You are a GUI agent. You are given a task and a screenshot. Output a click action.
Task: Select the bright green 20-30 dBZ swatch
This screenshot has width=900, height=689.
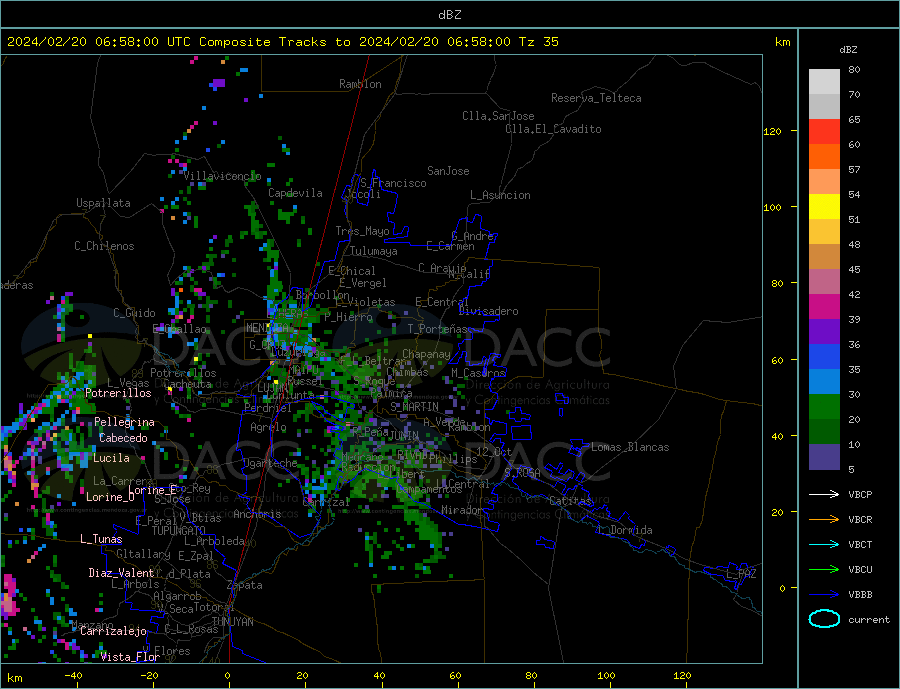(824, 407)
